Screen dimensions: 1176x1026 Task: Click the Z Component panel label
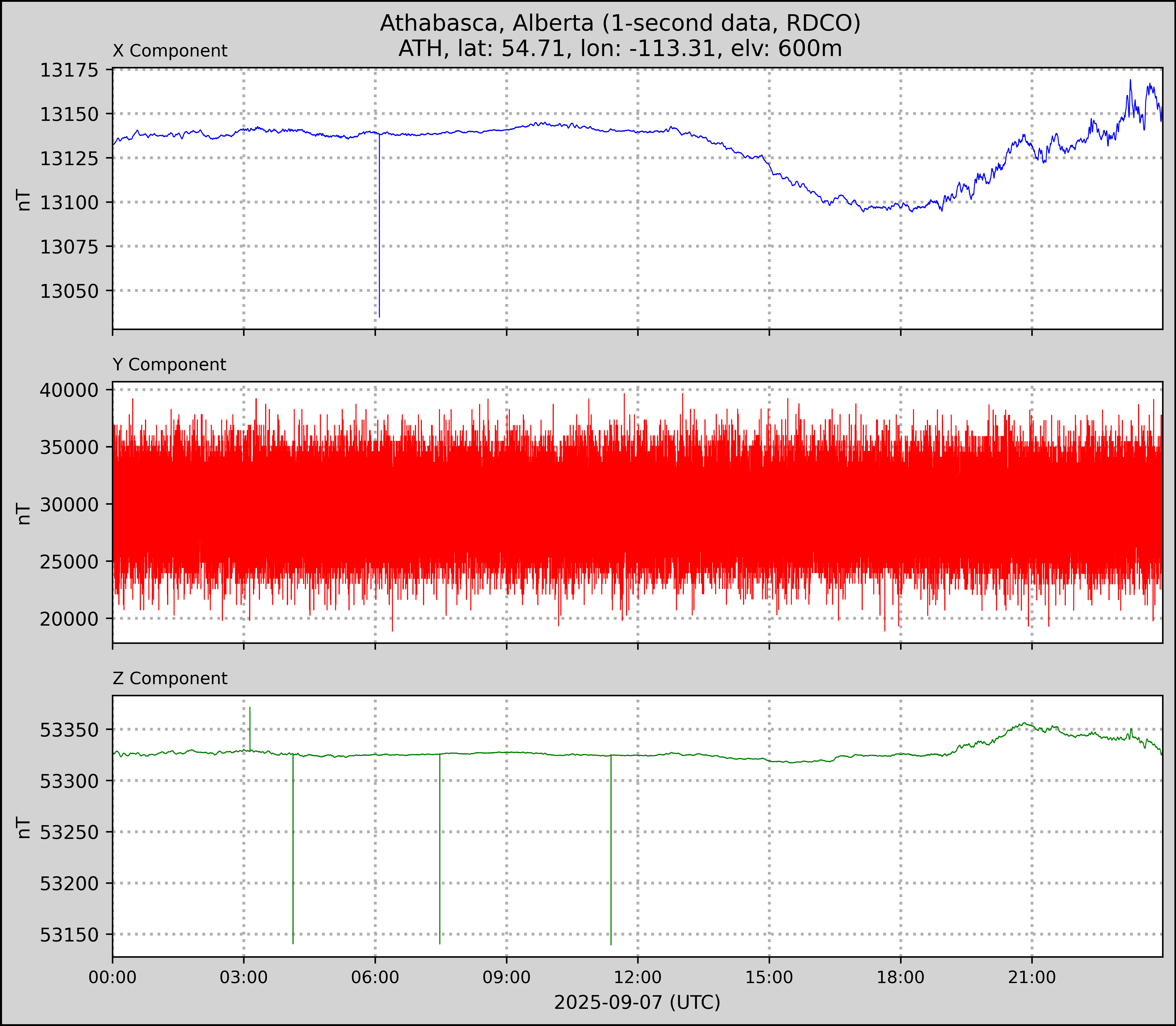click(x=170, y=679)
